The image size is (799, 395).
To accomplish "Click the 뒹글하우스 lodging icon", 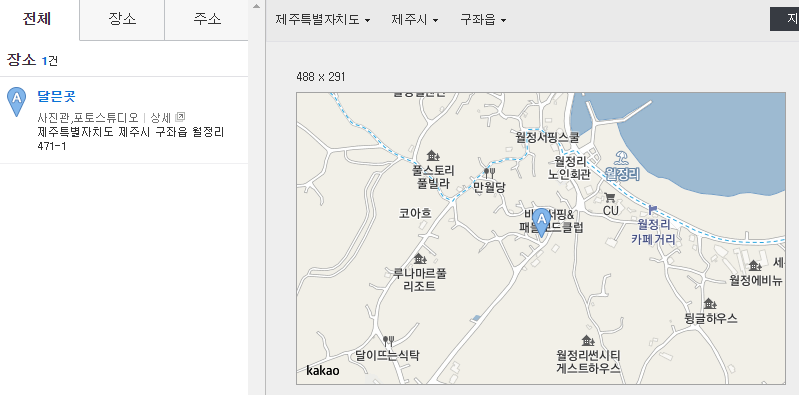I will tap(710, 304).
